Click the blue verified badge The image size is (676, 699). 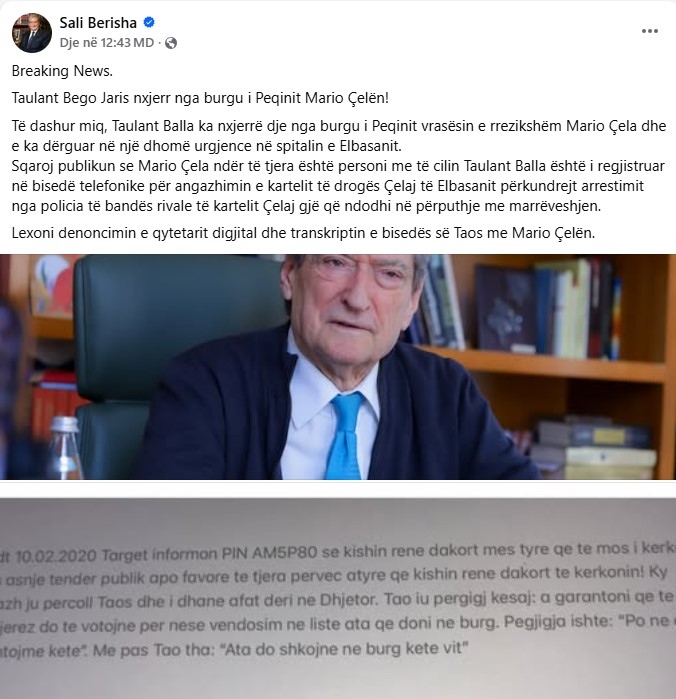coord(149,22)
